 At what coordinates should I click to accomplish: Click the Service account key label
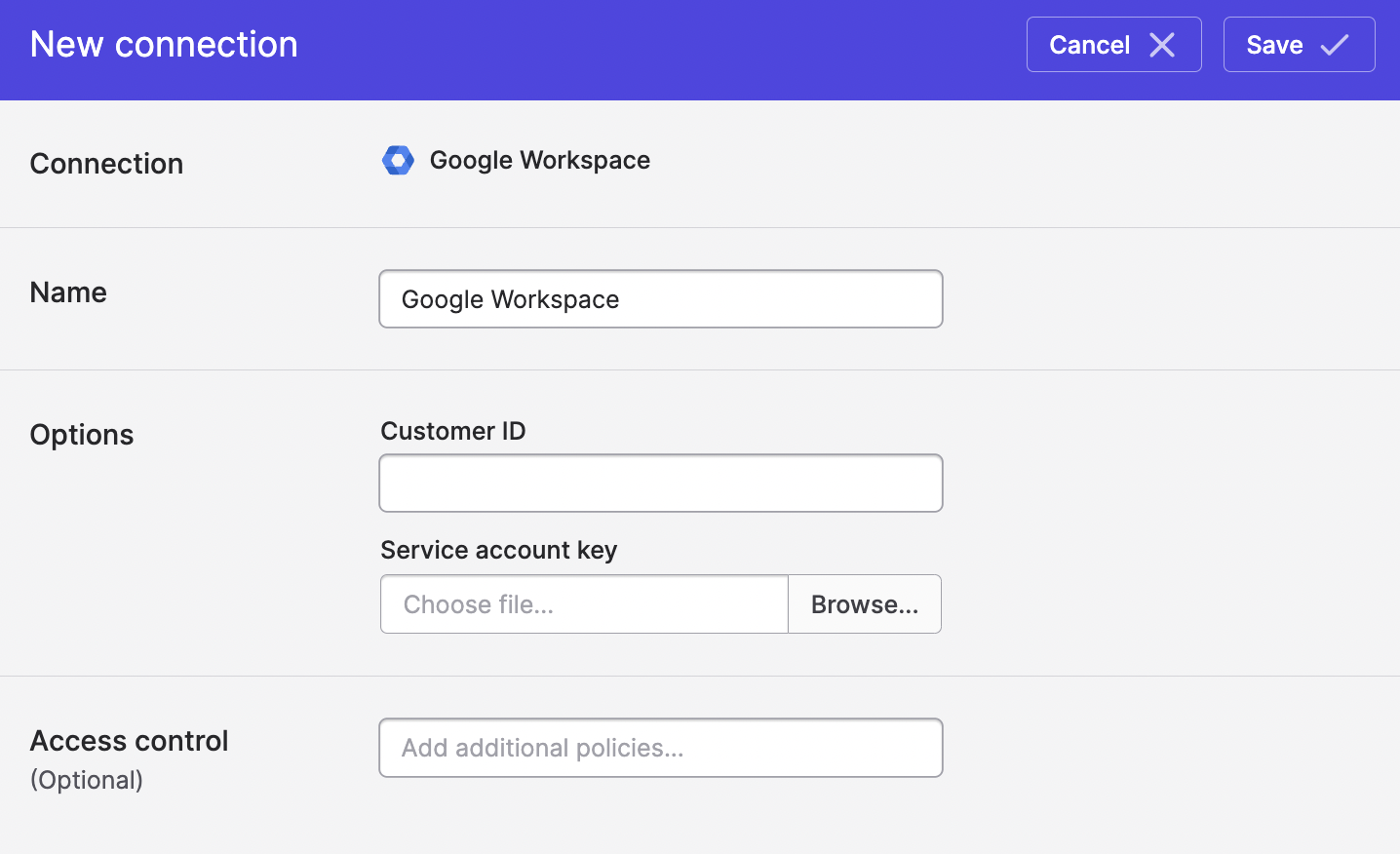tap(499, 550)
